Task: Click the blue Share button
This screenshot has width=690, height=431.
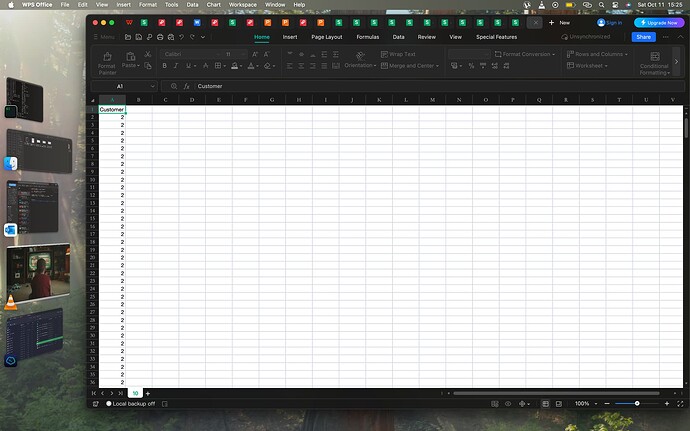Action: click(x=643, y=36)
